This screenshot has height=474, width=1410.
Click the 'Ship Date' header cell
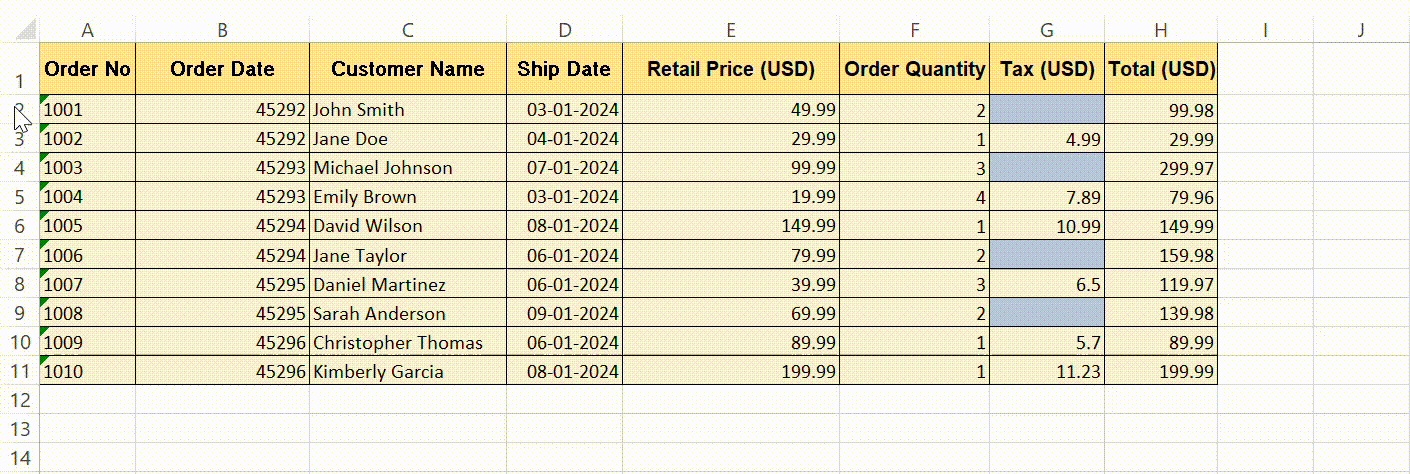(x=564, y=69)
